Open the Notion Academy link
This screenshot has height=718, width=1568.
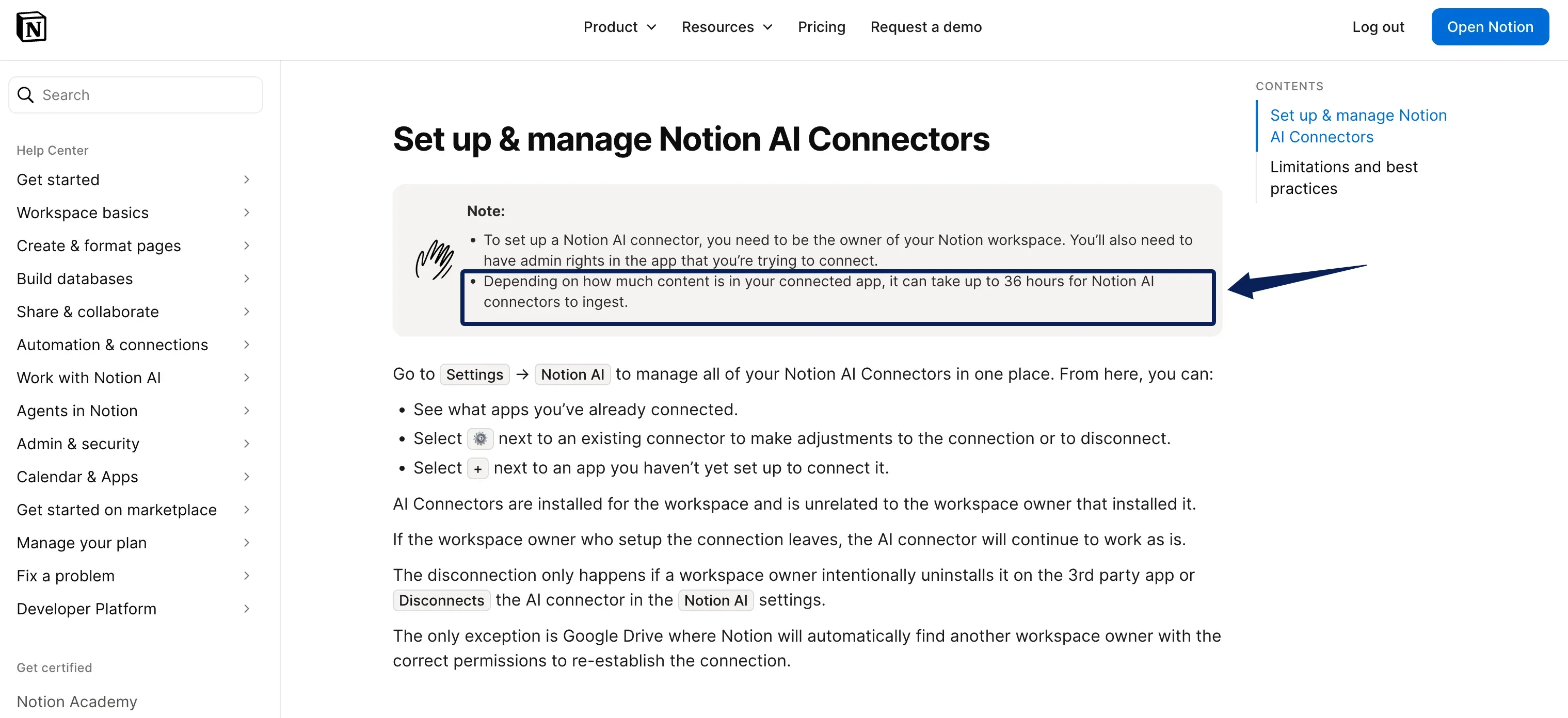[77, 701]
